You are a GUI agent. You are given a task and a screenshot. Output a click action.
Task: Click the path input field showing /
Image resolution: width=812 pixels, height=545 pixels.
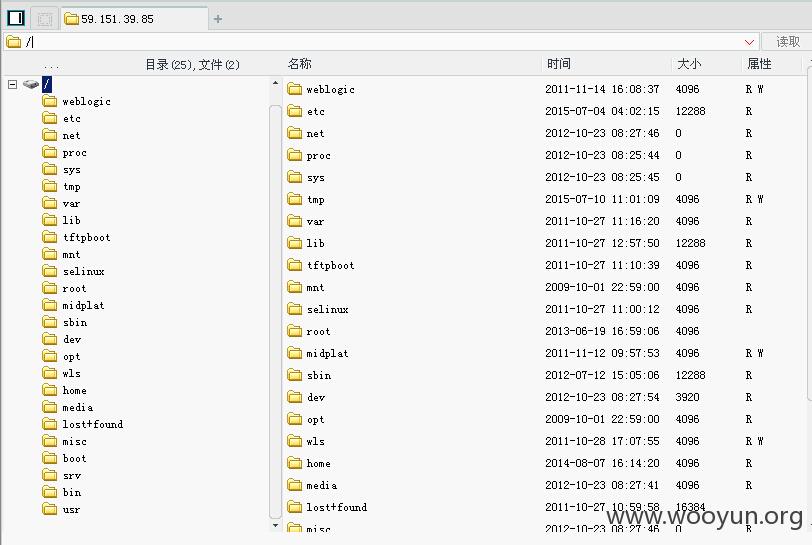coord(382,42)
